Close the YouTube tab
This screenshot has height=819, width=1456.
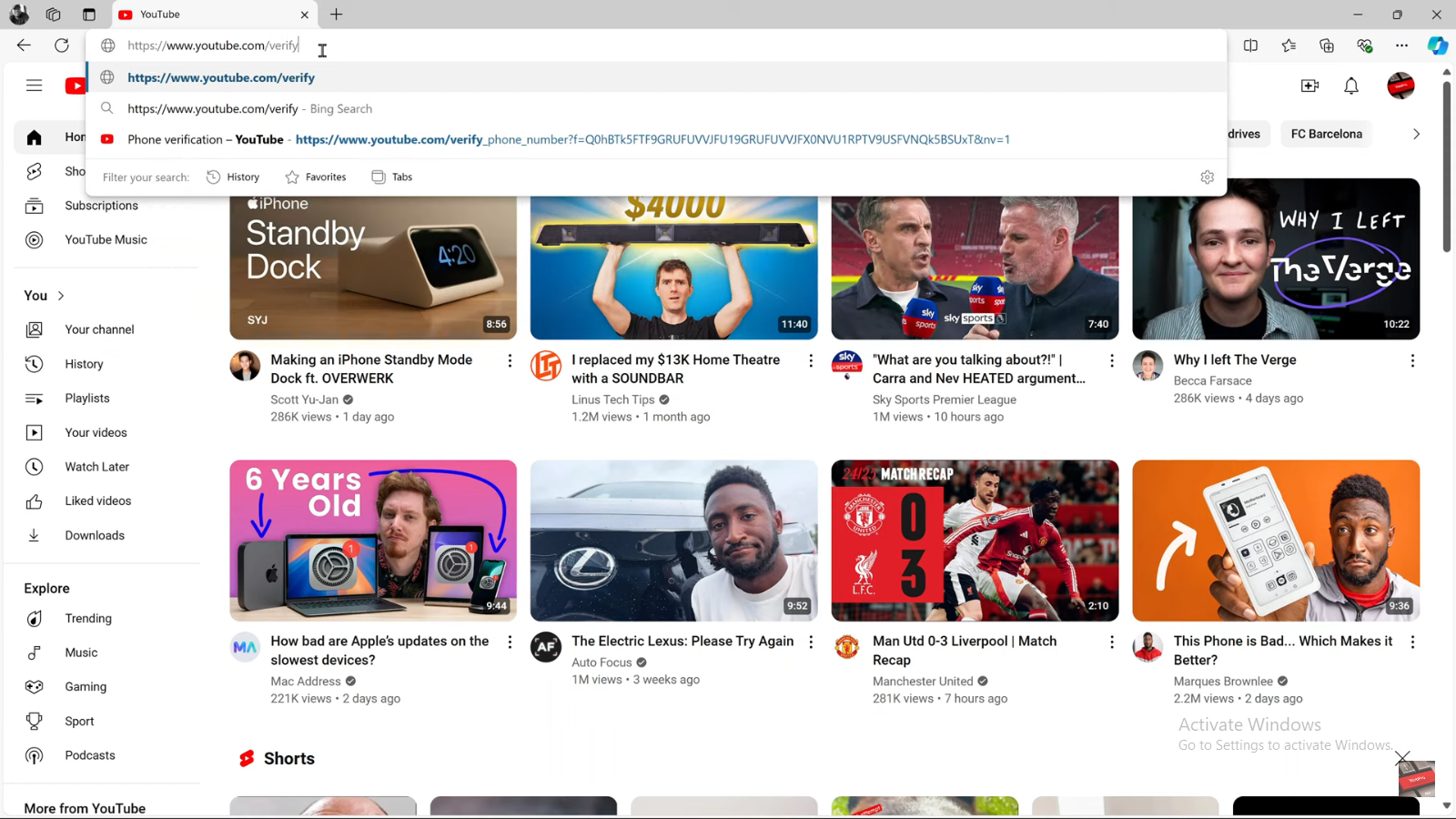point(304,15)
